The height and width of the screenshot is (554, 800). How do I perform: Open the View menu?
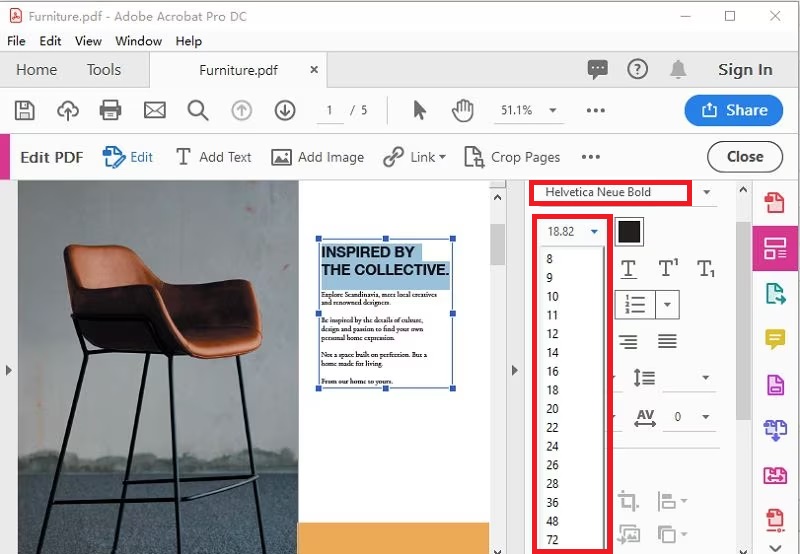click(x=88, y=41)
